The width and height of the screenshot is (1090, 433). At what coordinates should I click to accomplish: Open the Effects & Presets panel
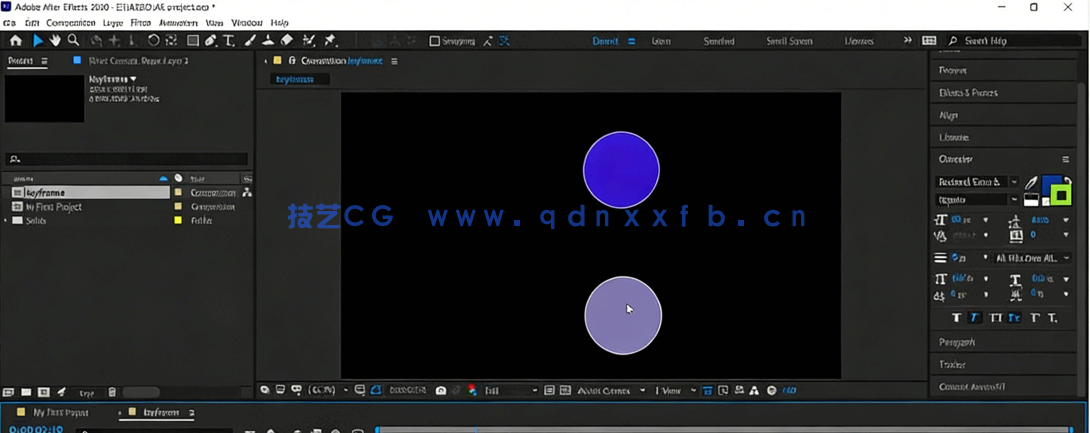click(x=968, y=93)
